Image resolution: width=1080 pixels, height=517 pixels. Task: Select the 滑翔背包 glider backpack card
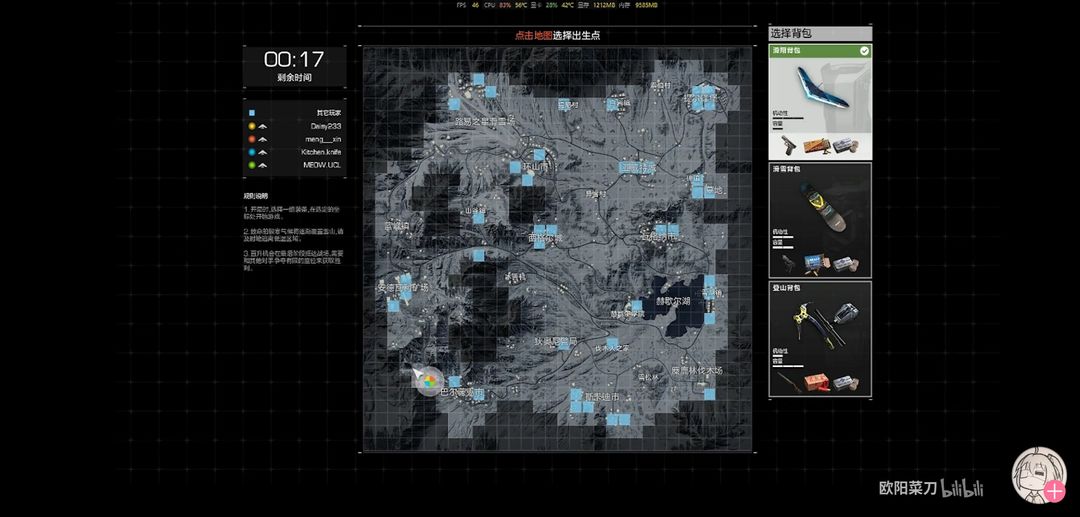pos(820,101)
